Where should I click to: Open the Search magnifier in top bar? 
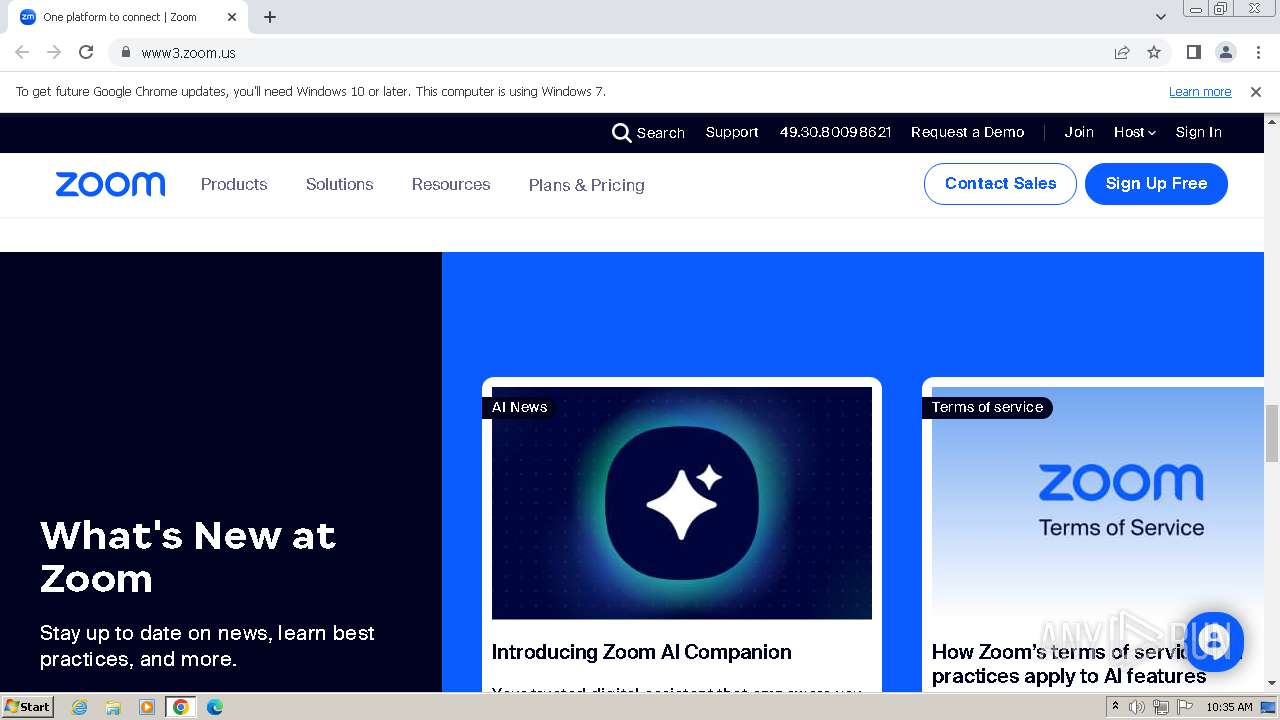point(621,133)
